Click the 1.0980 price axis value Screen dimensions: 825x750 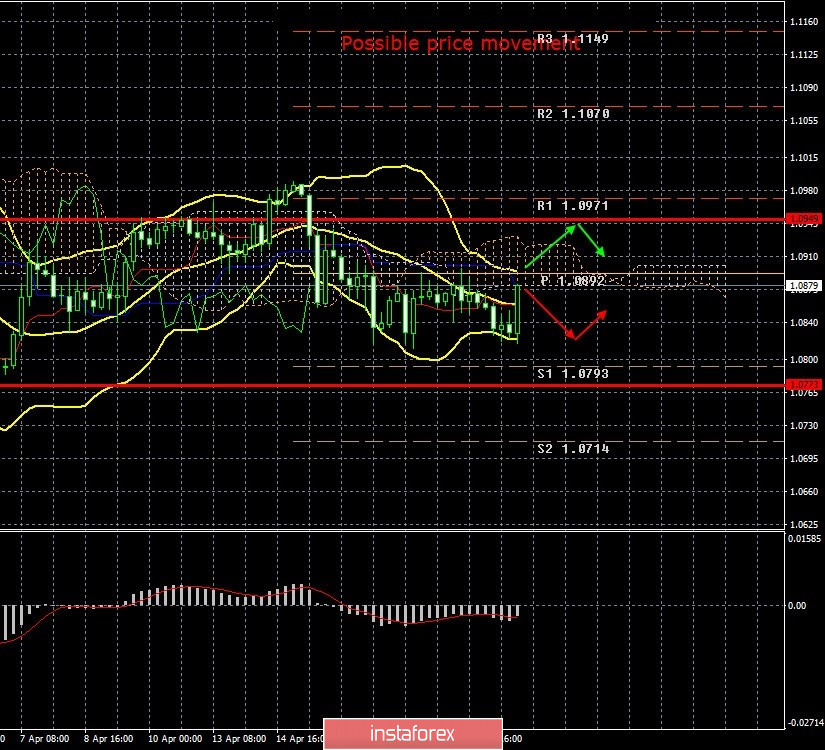(804, 191)
